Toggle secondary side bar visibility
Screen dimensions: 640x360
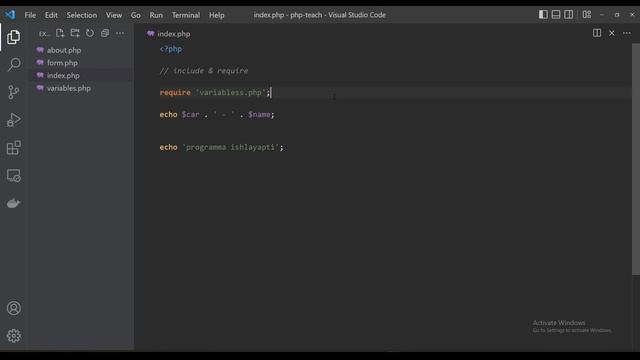pyautogui.click(x=569, y=15)
